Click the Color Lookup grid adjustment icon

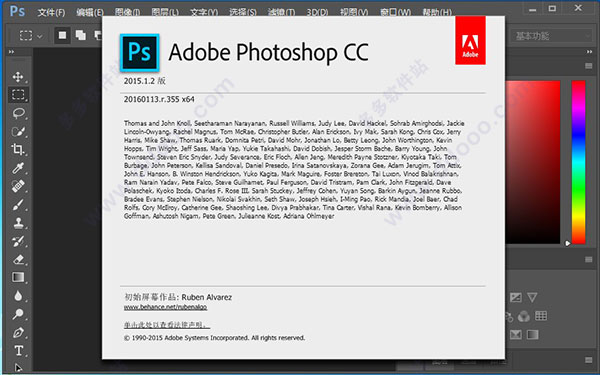541,316
